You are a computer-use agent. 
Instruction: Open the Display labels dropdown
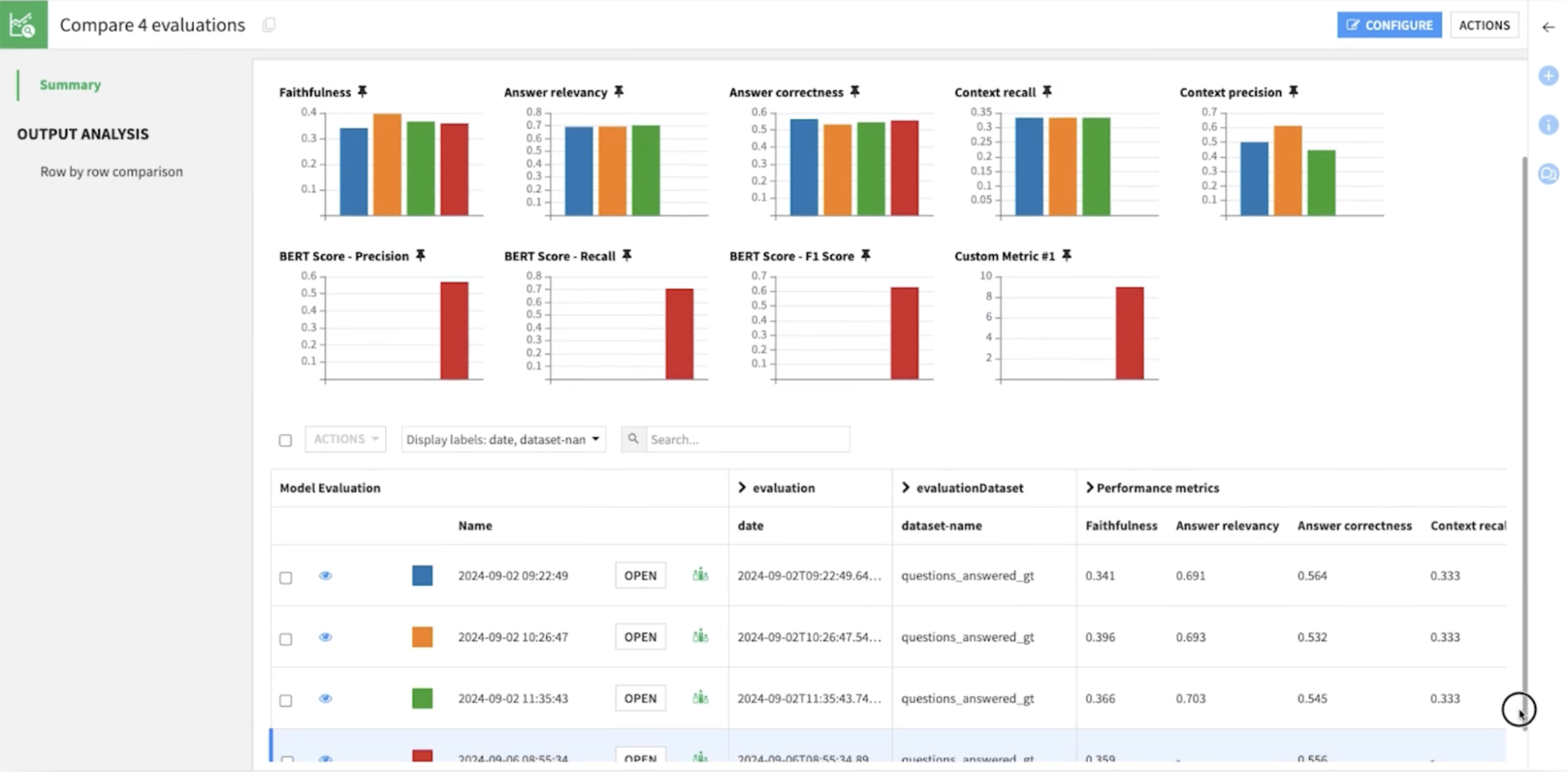[503, 439]
